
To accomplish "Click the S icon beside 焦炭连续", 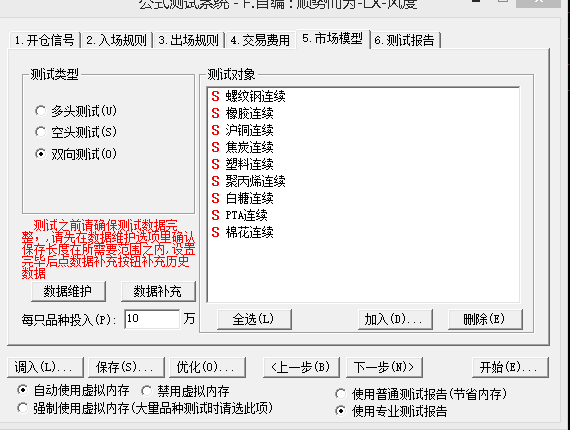I will [216, 147].
